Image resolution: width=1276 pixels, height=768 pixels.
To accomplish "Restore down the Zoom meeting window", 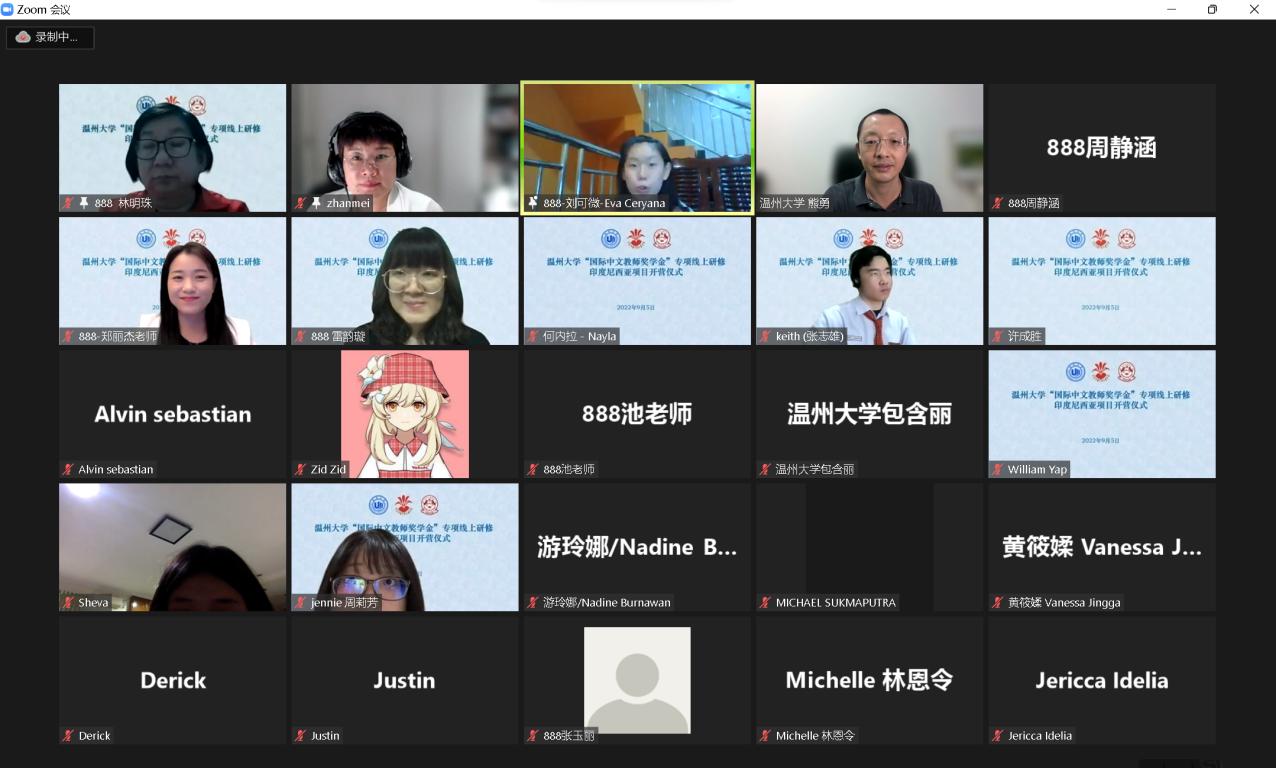I will [1212, 9].
